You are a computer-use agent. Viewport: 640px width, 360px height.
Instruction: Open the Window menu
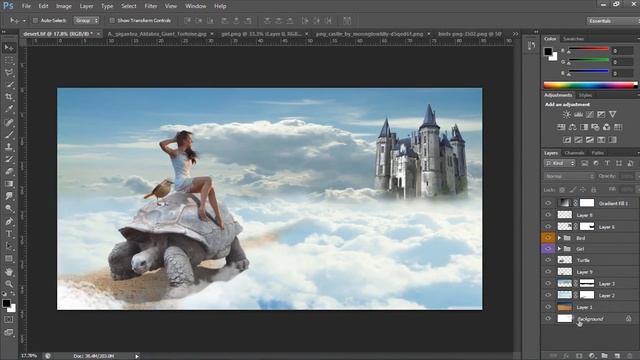coord(196,6)
